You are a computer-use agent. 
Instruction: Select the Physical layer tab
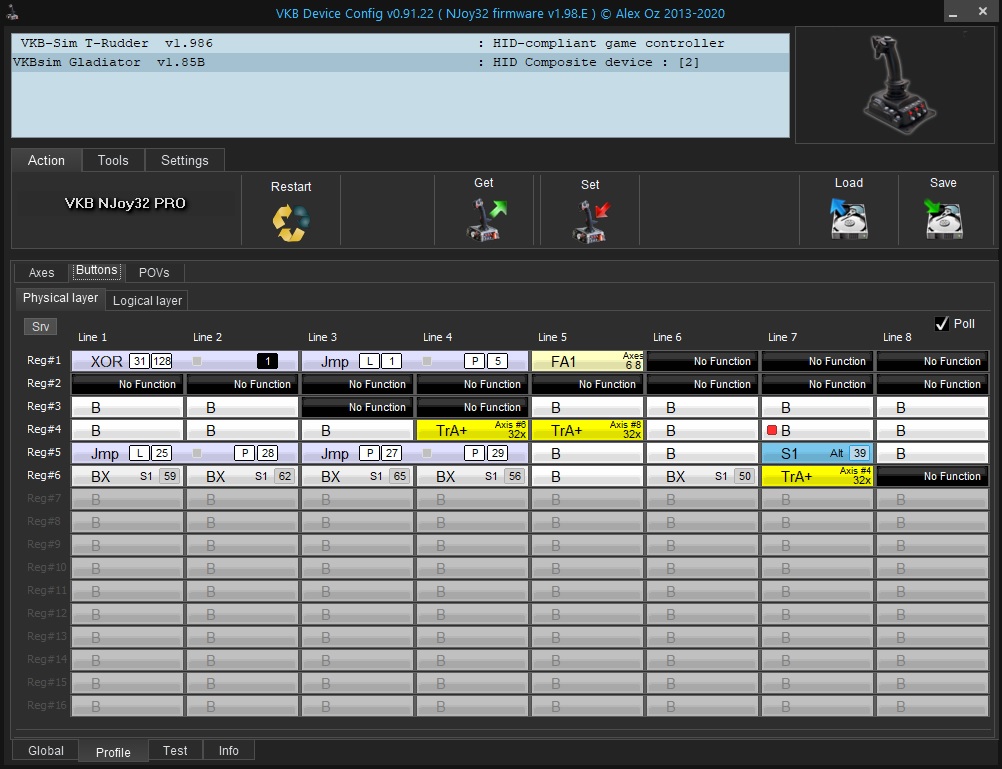60,298
